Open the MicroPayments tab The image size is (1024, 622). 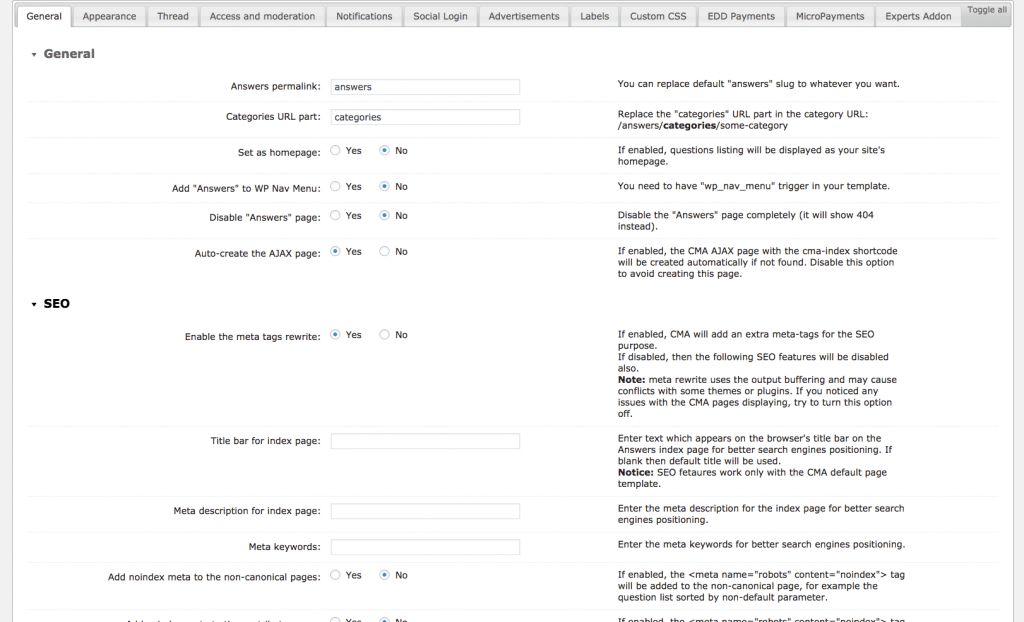829,16
